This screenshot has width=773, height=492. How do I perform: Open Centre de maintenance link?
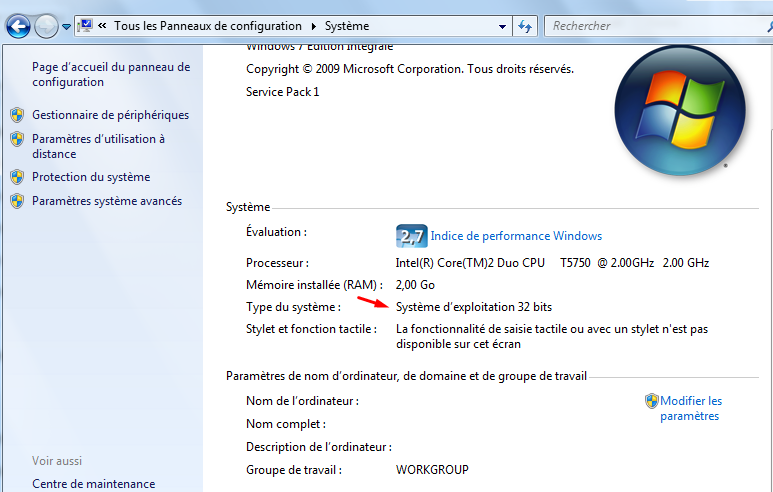94,484
